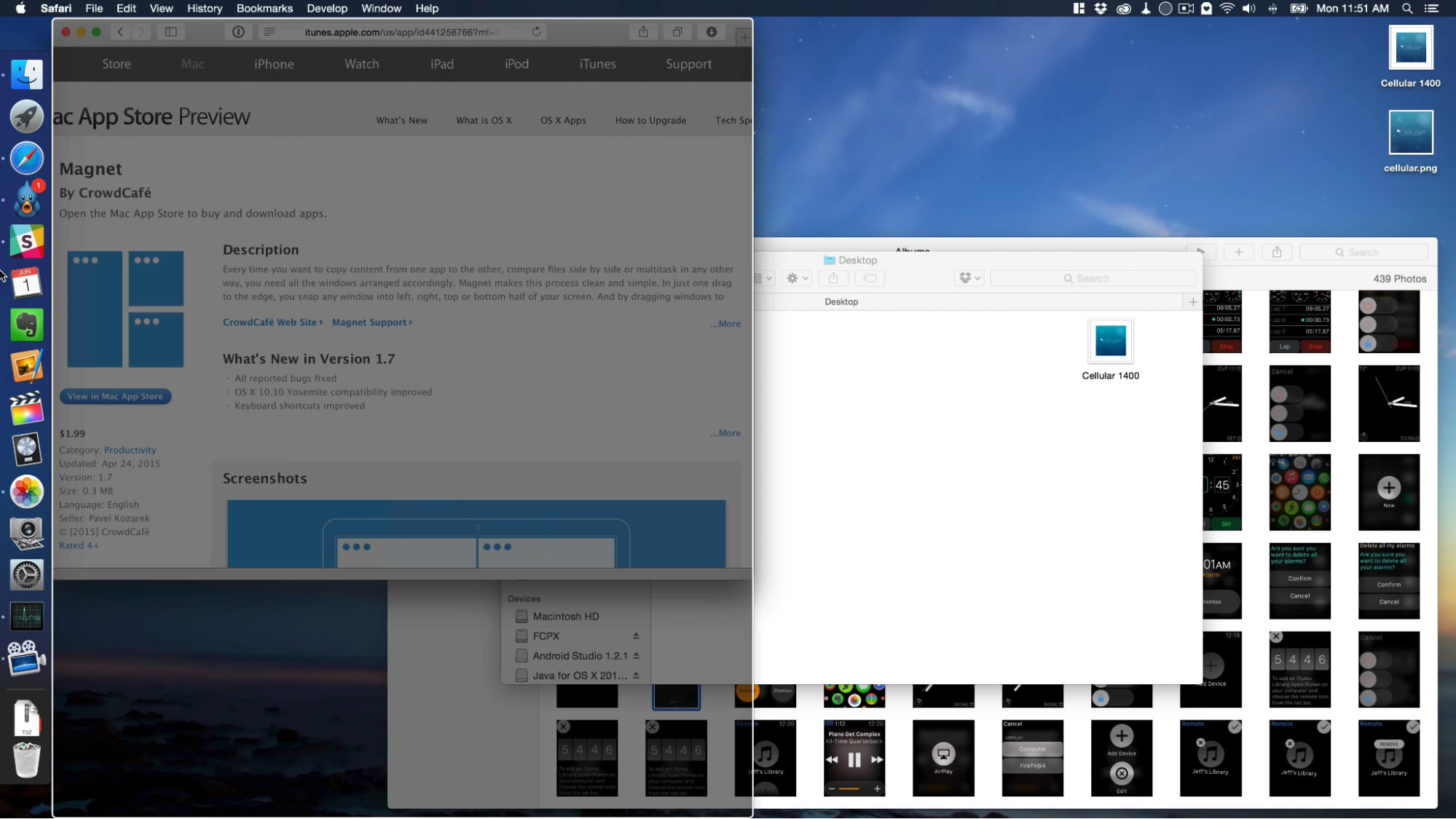The image size is (1456, 819).
Task: Click the Safari address bar
Action: click(x=401, y=32)
